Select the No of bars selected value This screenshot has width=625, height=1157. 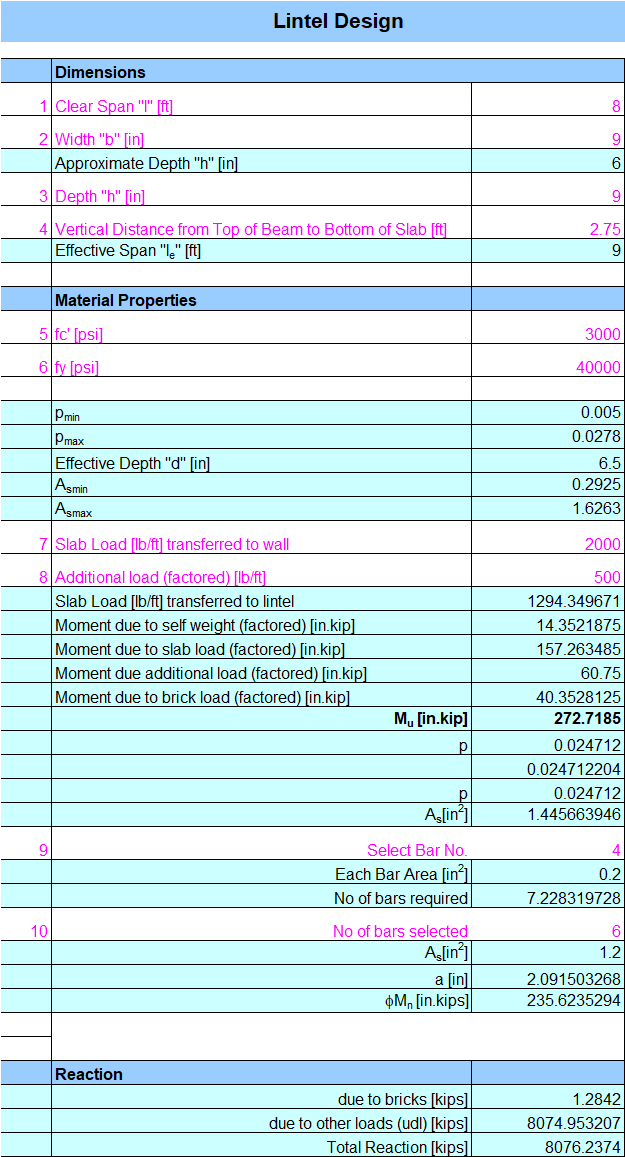[548, 924]
